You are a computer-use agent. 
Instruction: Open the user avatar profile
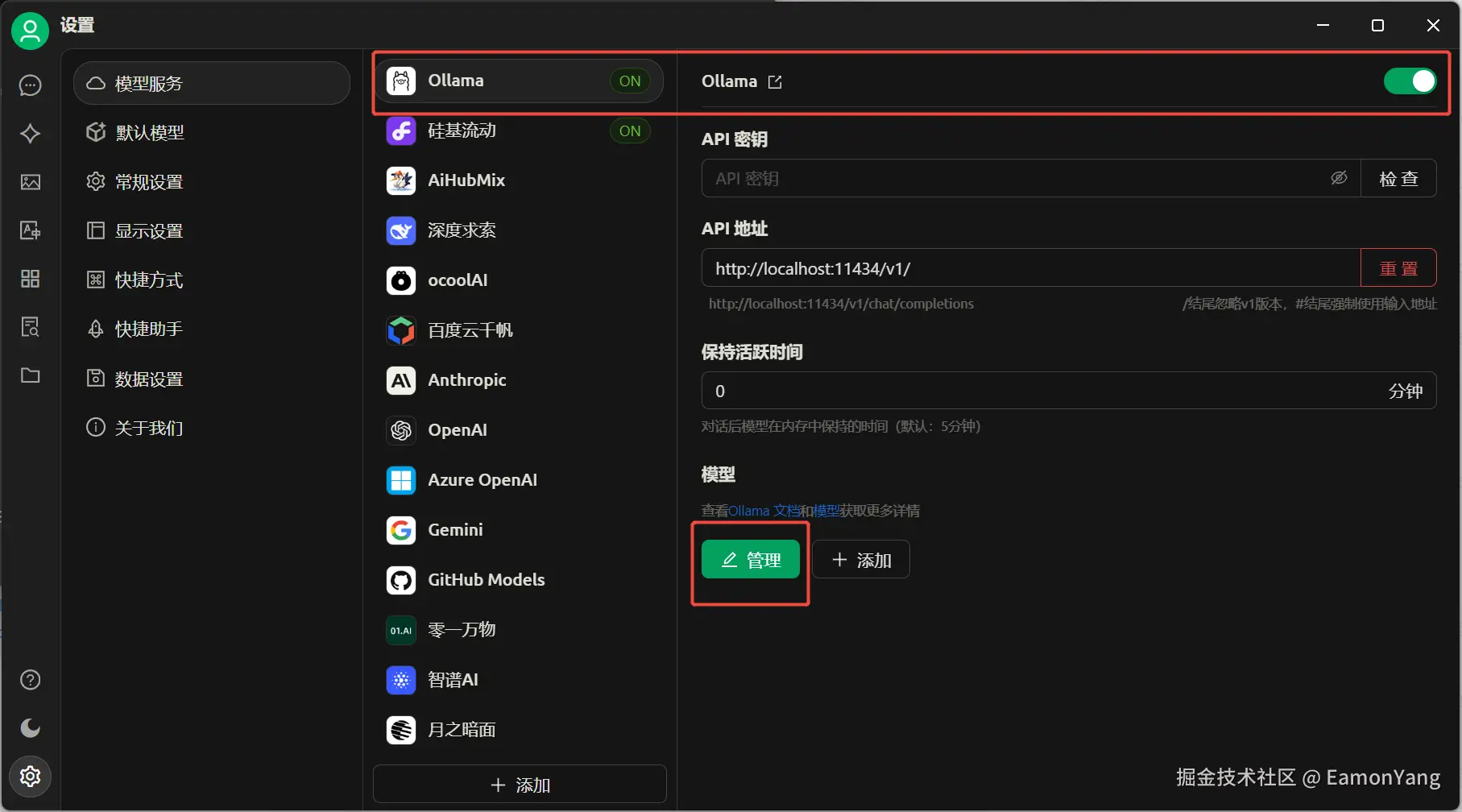(x=30, y=31)
